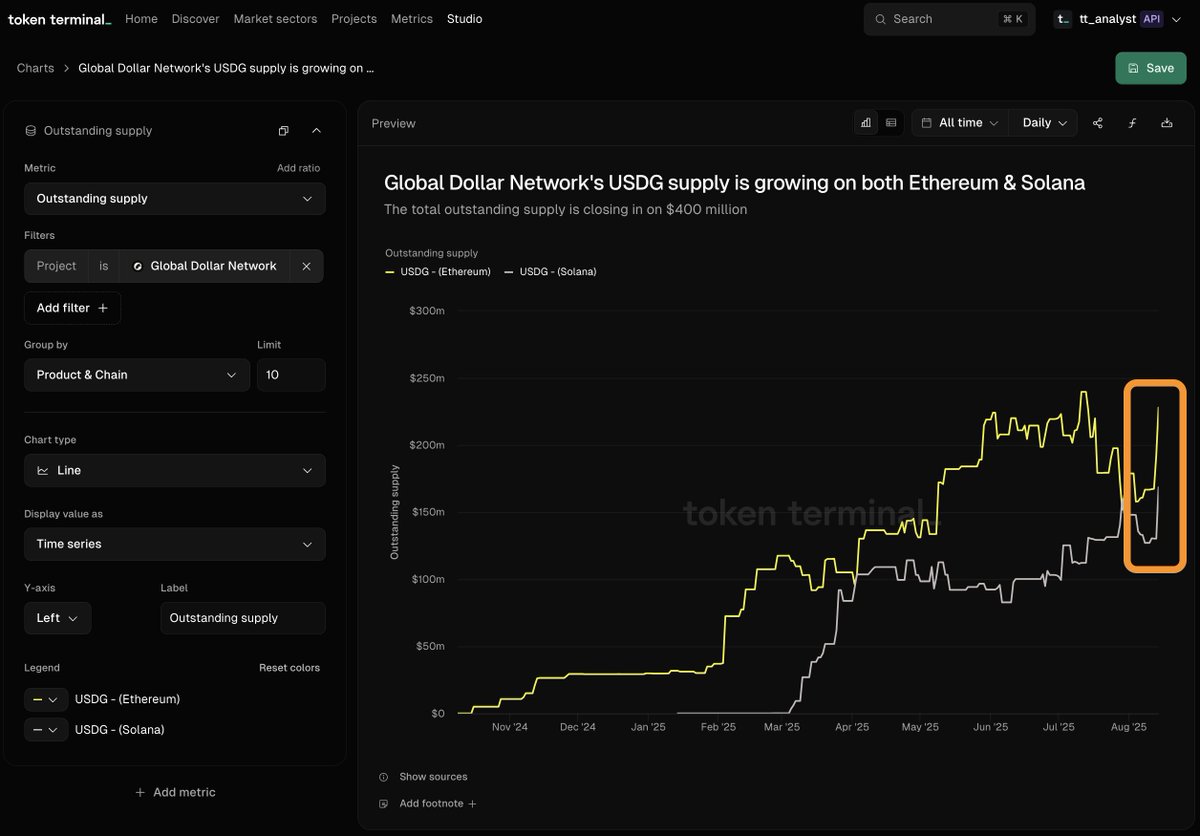Image resolution: width=1200 pixels, height=836 pixels.
Task: Click the Limit input field
Action: click(x=291, y=375)
